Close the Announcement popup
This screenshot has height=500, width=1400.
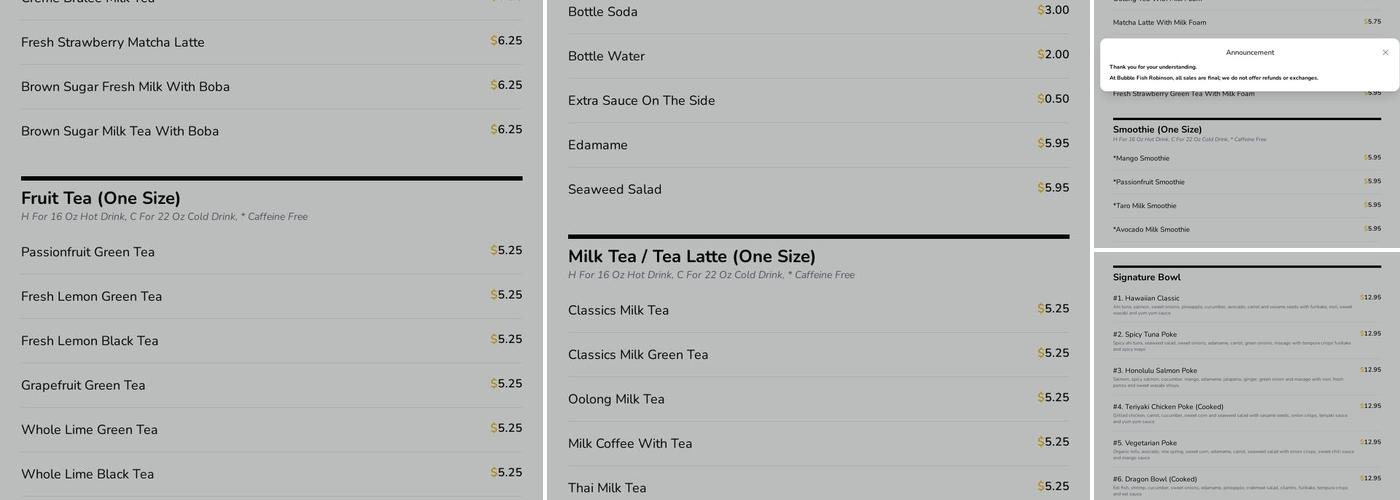point(1385,52)
